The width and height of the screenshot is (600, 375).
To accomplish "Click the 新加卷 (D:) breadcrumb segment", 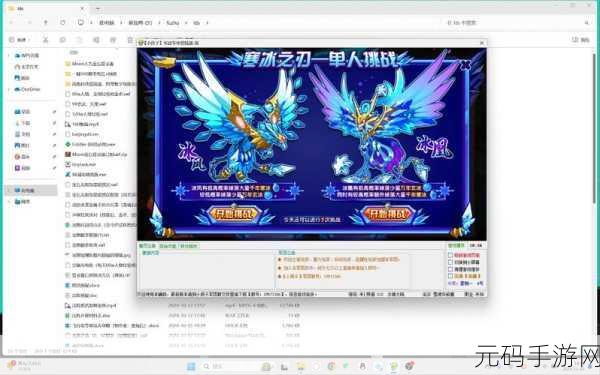I will tap(140, 23).
